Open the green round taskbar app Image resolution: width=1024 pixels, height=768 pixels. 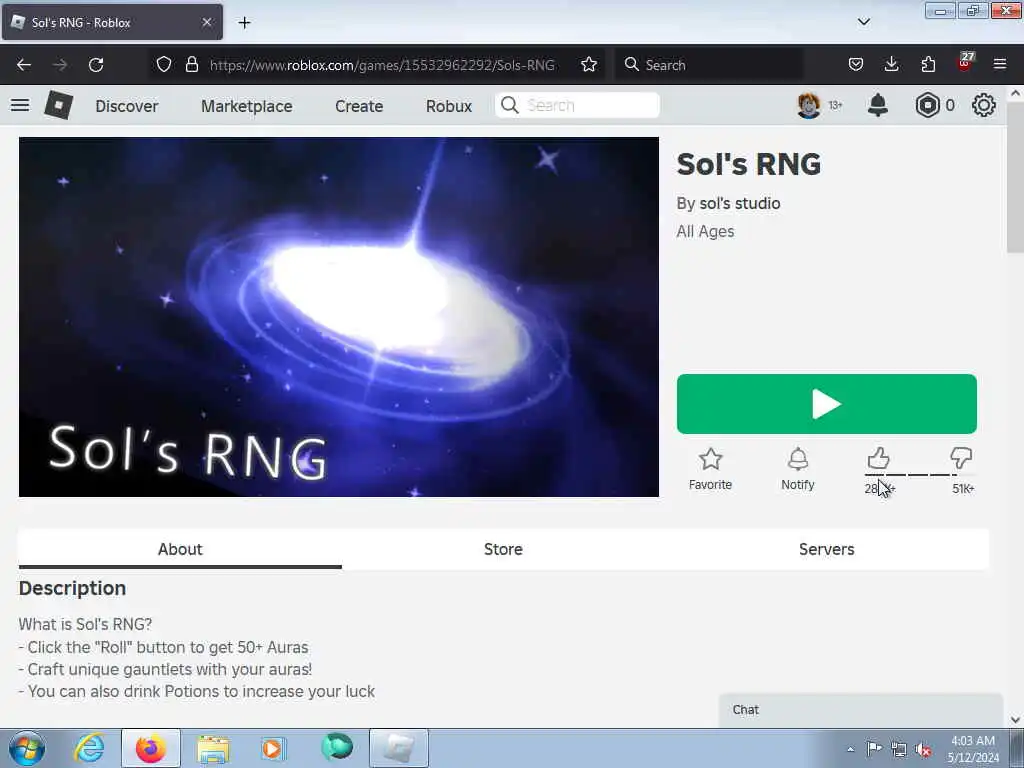point(337,747)
